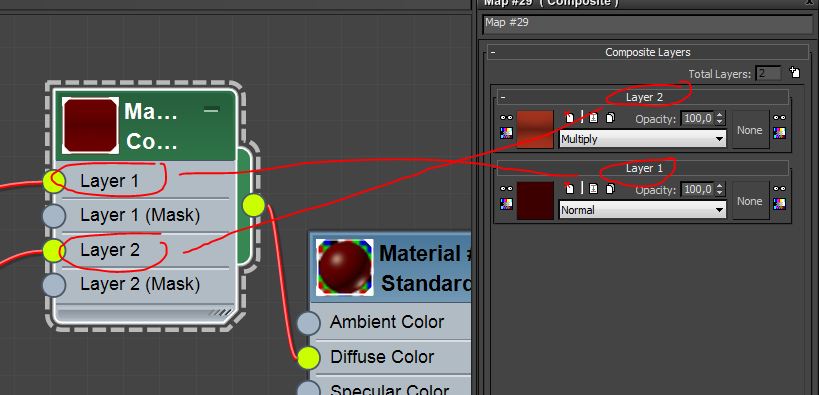This screenshot has width=819, height=395.
Task: Click the Composite node title bar text
Action: coord(151,126)
